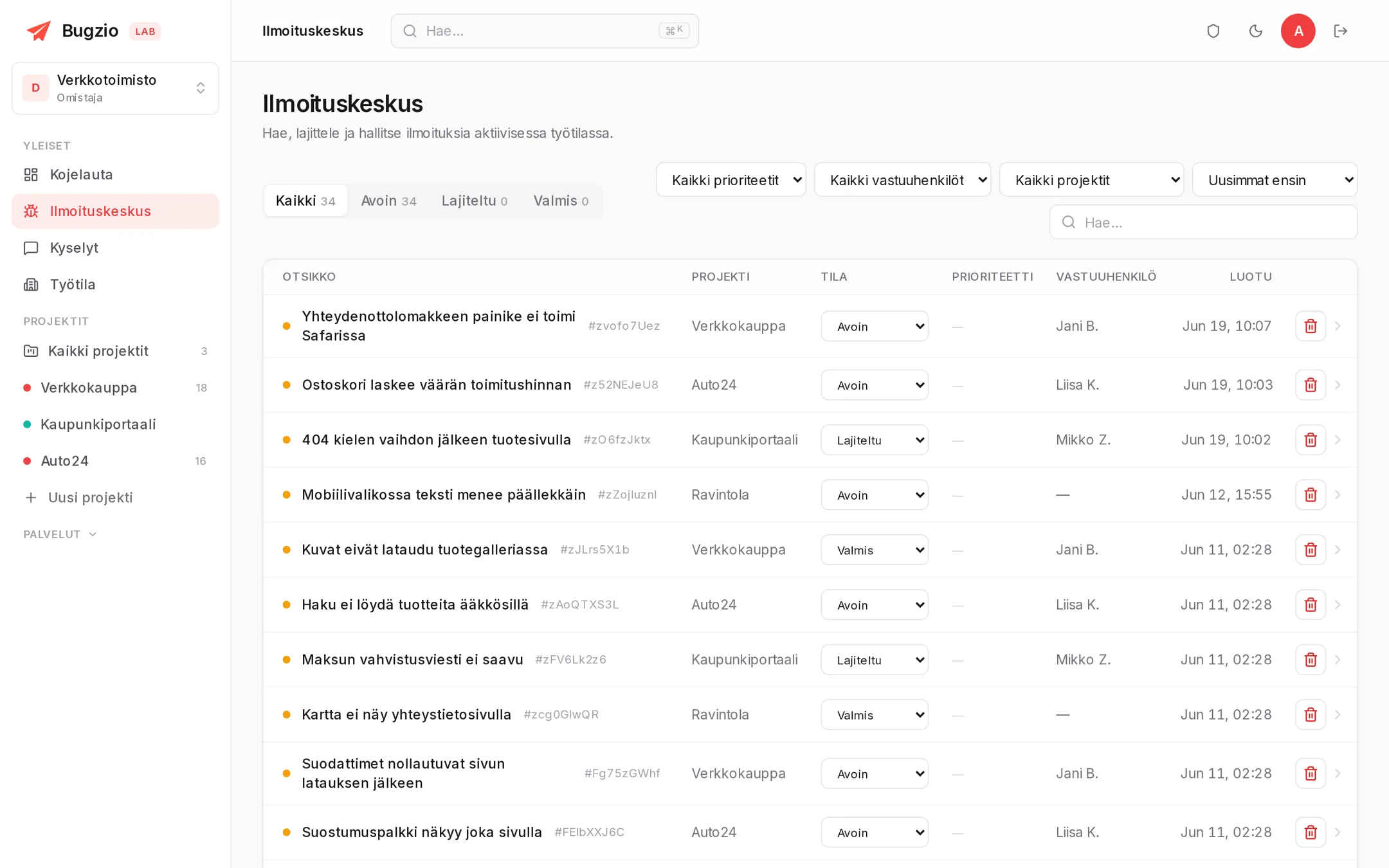Expand the Verkkotoimisto workspace switcher

(x=115, y=88)
